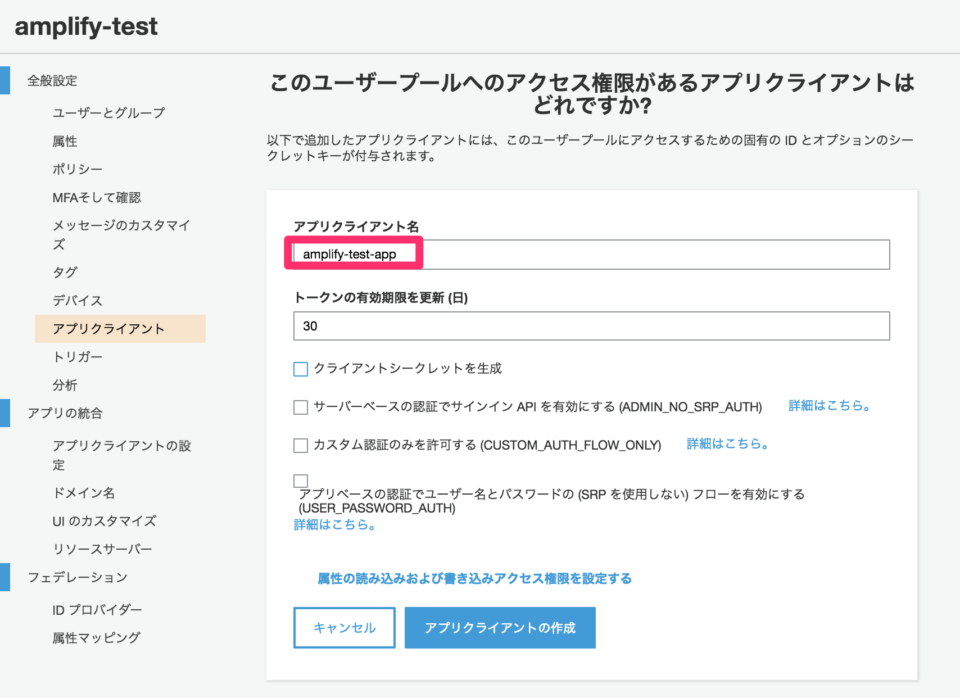
Task: Open 属性の読み込みおよび書き込みアクセス権限を設定する link
Action: [474, 579]
